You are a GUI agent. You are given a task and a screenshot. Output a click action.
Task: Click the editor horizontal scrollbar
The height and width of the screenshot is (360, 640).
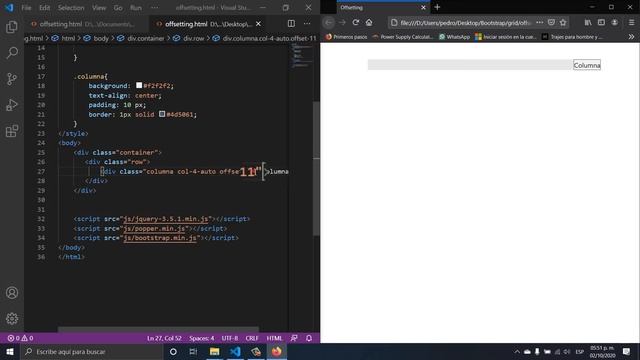(158, 329)
